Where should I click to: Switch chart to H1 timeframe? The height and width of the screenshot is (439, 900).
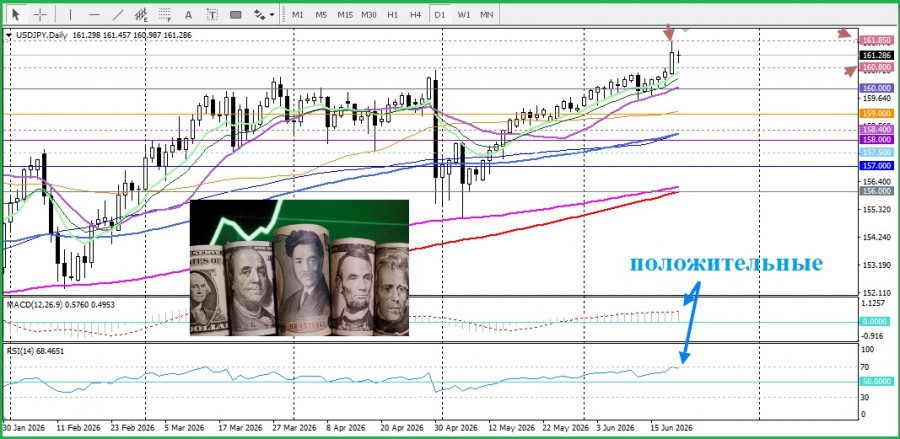[393, 15]
